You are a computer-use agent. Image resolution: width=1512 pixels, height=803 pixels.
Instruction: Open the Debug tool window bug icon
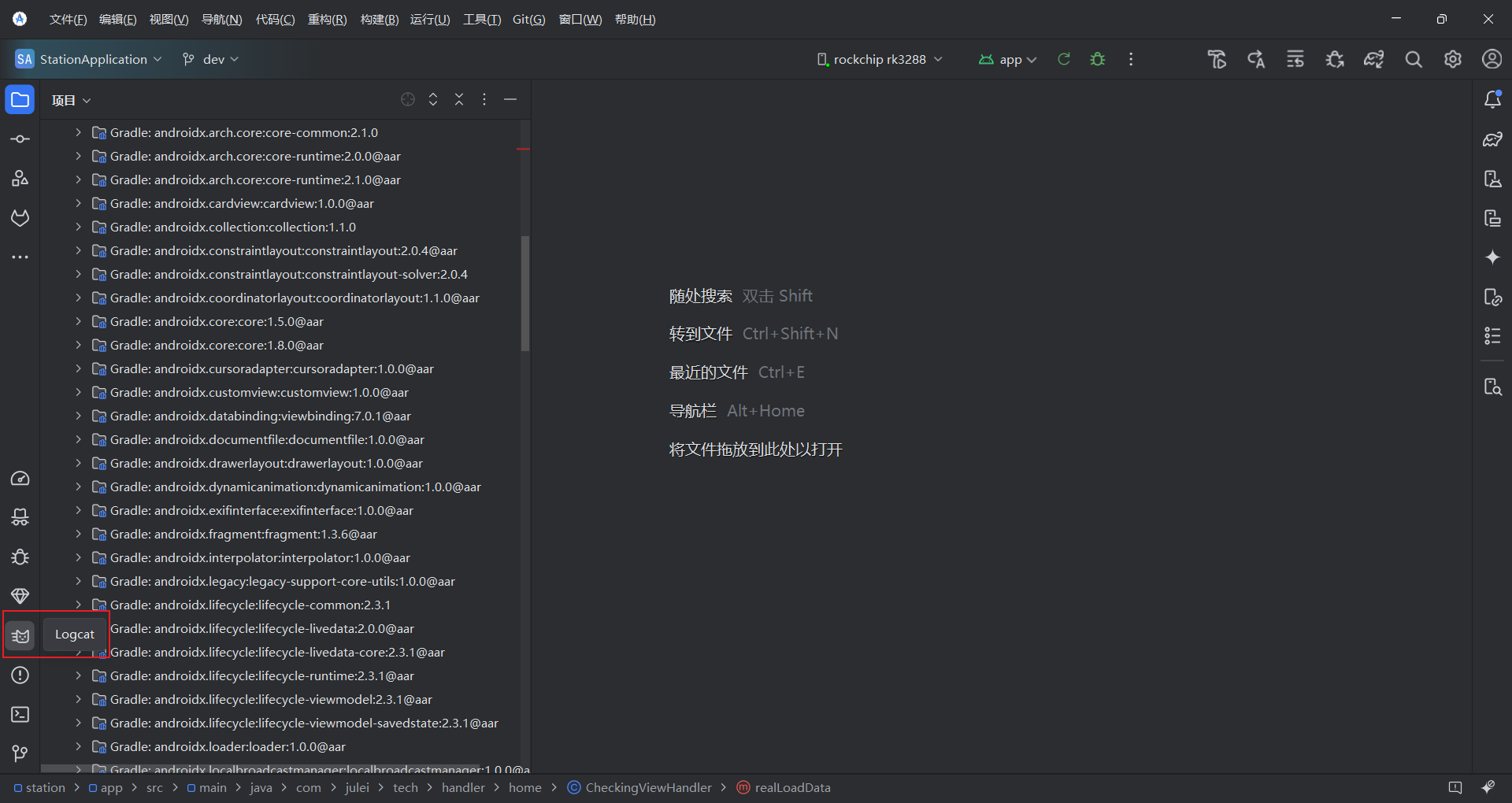tap(20, 557)
